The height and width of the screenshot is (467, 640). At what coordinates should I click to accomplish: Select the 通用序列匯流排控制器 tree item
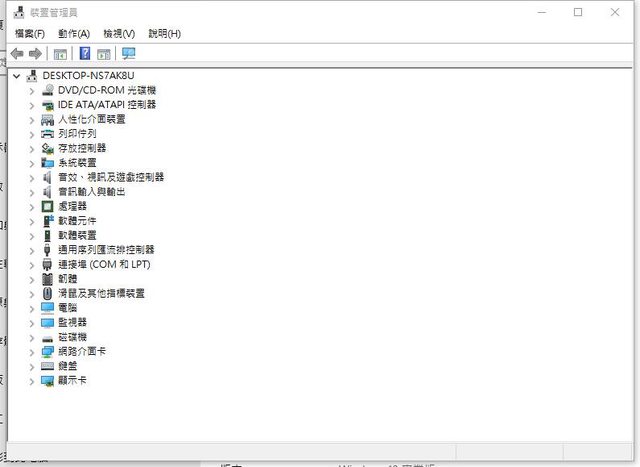point(105,250)
